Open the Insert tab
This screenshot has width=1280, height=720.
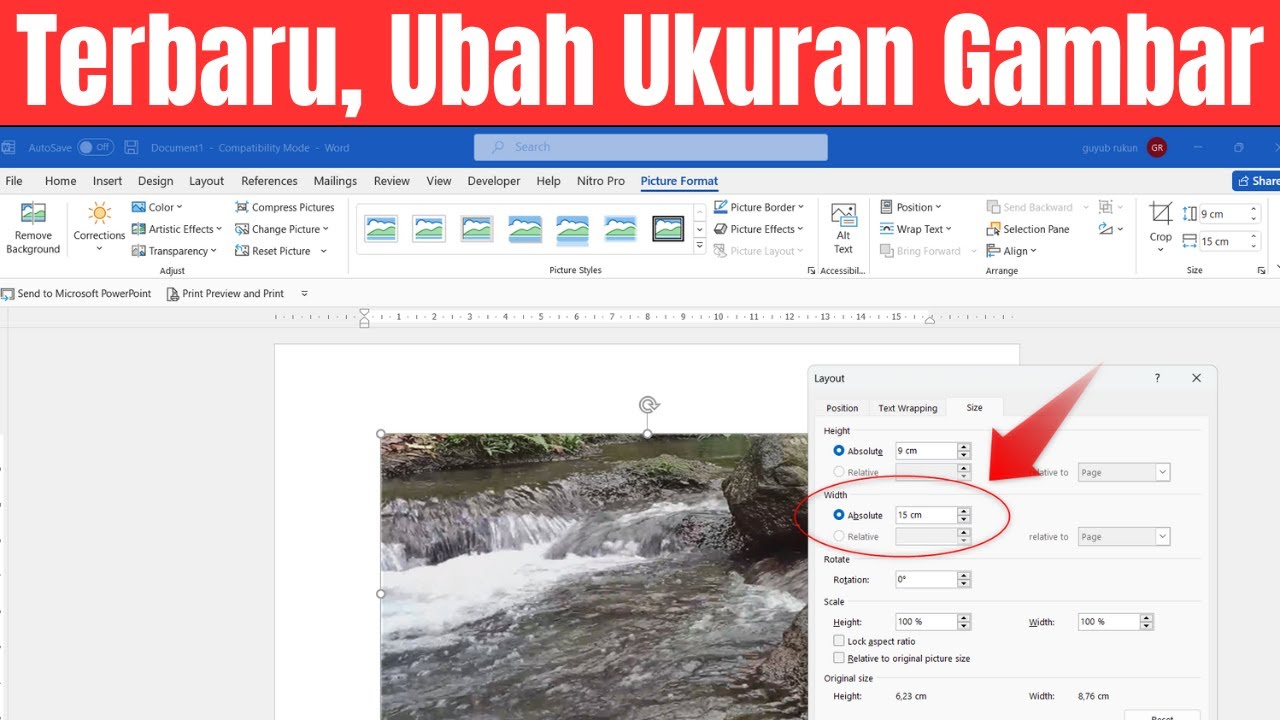[107, 181]
